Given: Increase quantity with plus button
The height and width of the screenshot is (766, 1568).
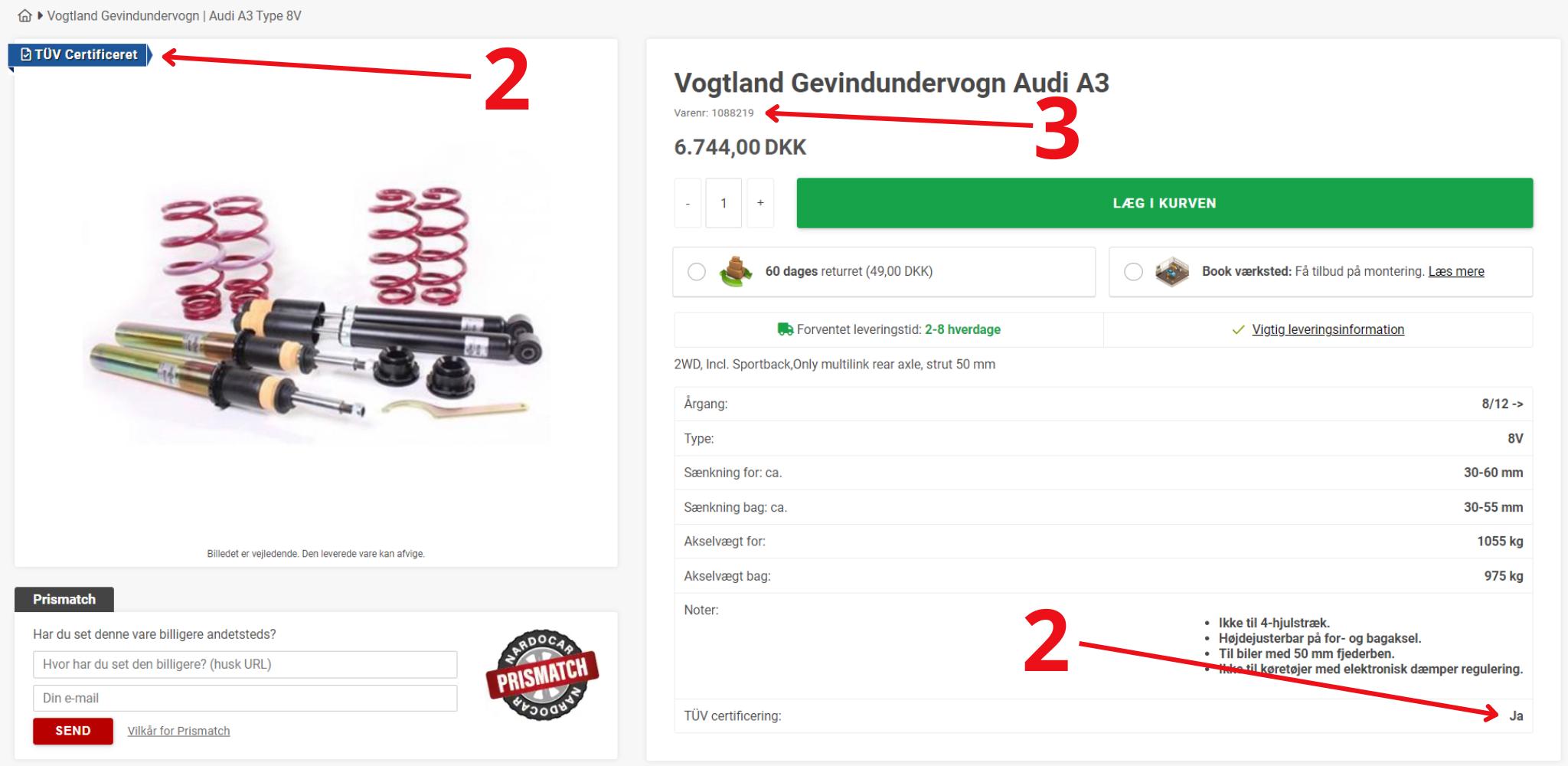Looking at the screenshot, I should (760, 203).
